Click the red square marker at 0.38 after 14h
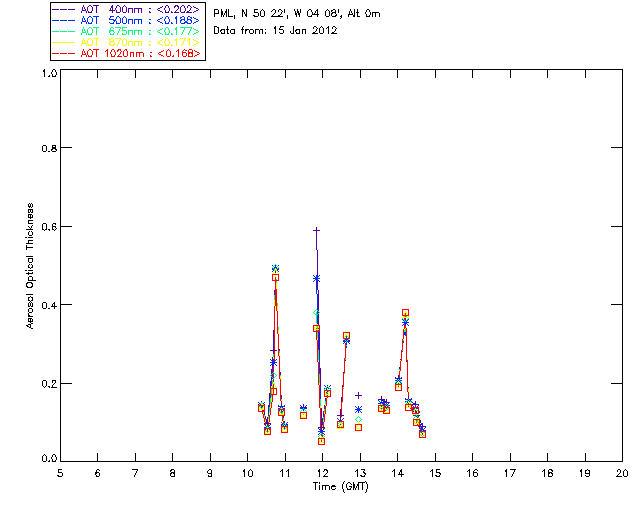 click(x=405, y=313)
